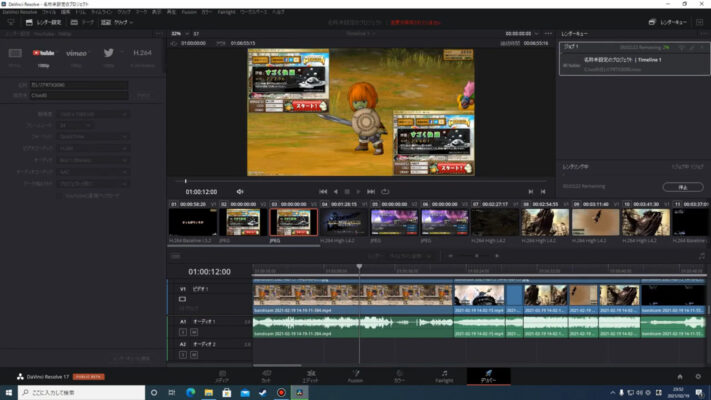Viewport: 711px width, 400px height.
Task: Open the format QuickTime dropdown
Action: click(93, 137)
